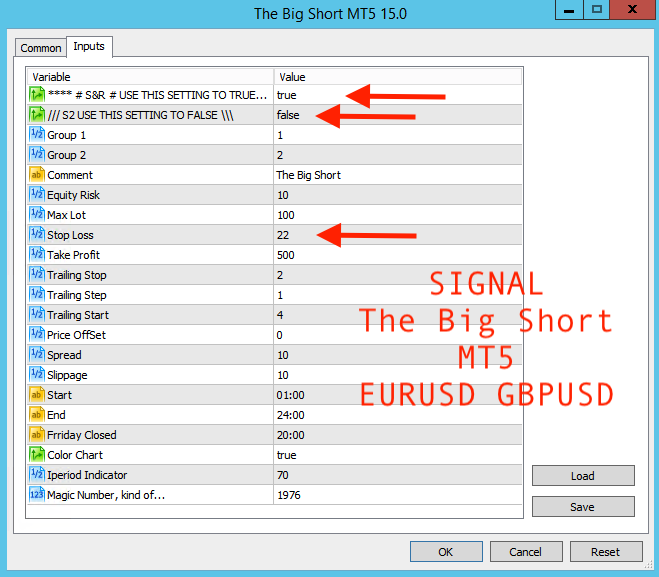Click the number icon next to Iperiod Indicator
This screenshot has height=577, width=659.
pos(37,474)
